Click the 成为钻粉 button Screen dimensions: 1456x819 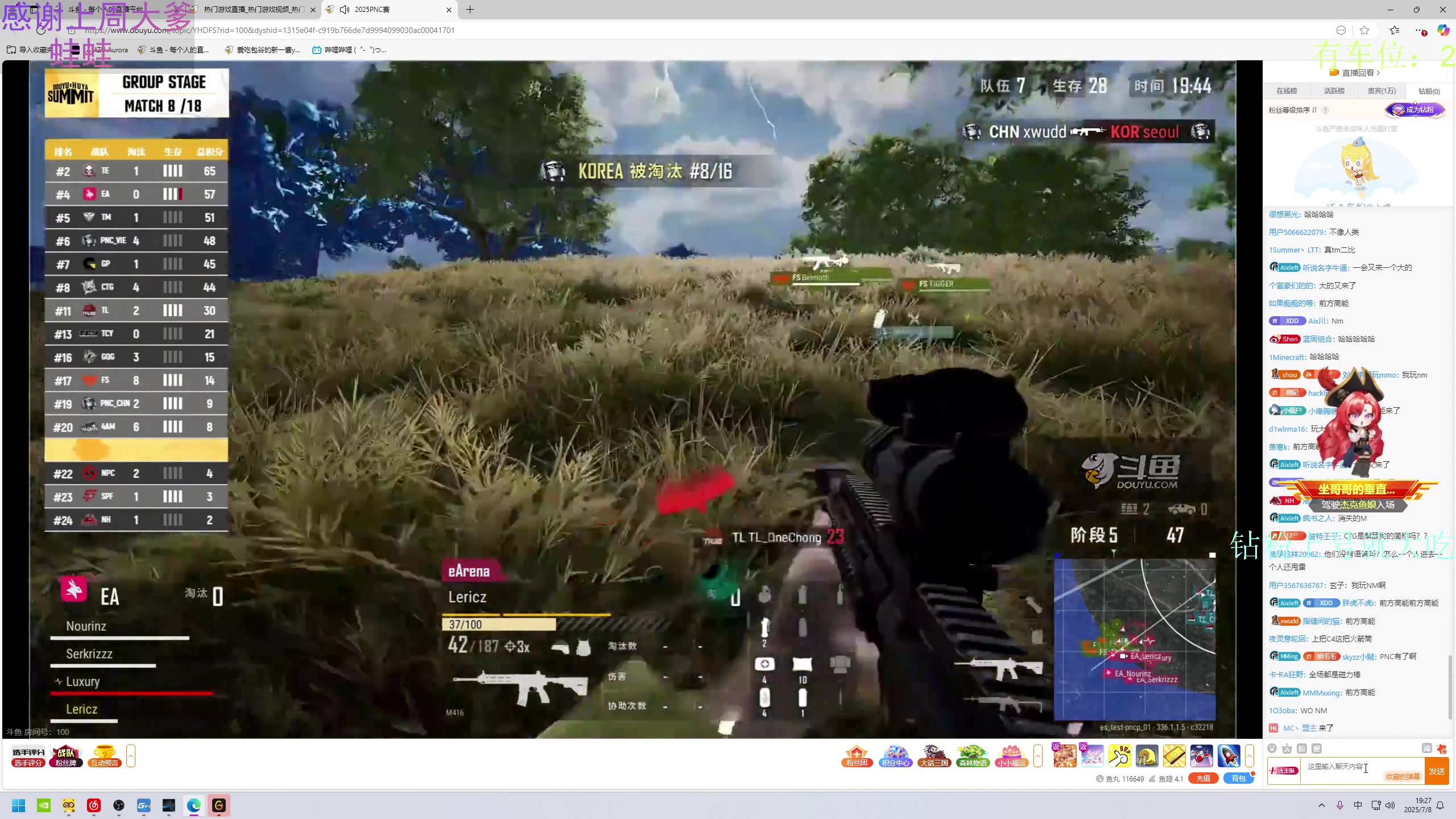tap(1416, 110)
